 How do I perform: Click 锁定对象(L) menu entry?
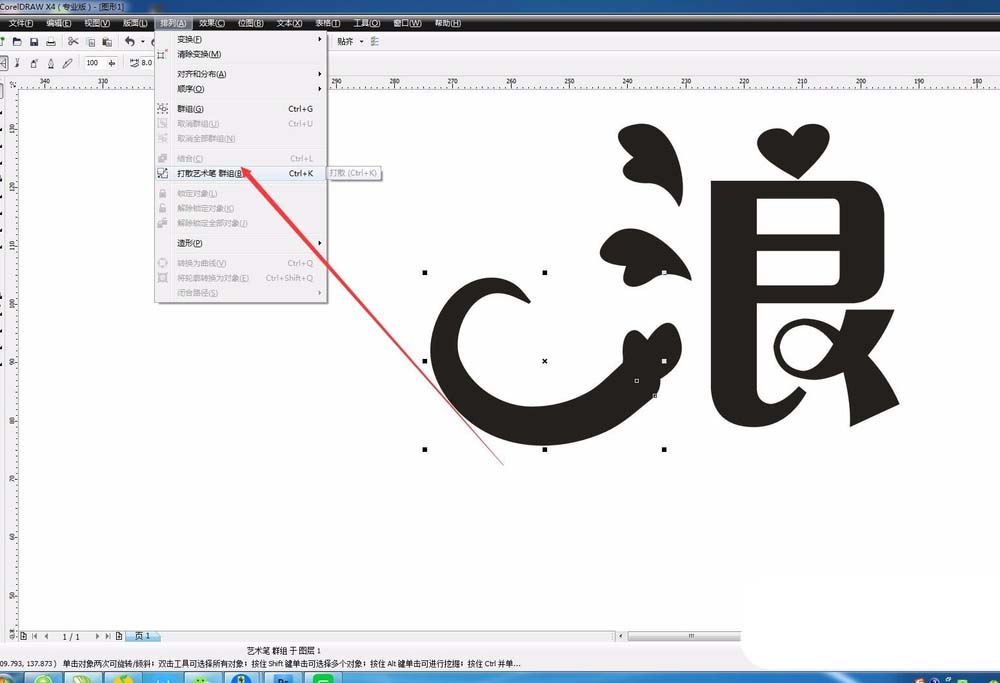tap(241, 193)
